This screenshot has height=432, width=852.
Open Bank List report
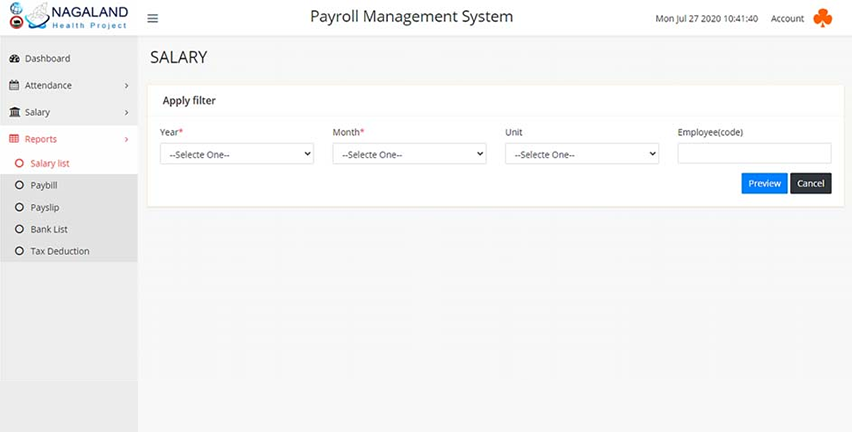(x=49, y=229)
